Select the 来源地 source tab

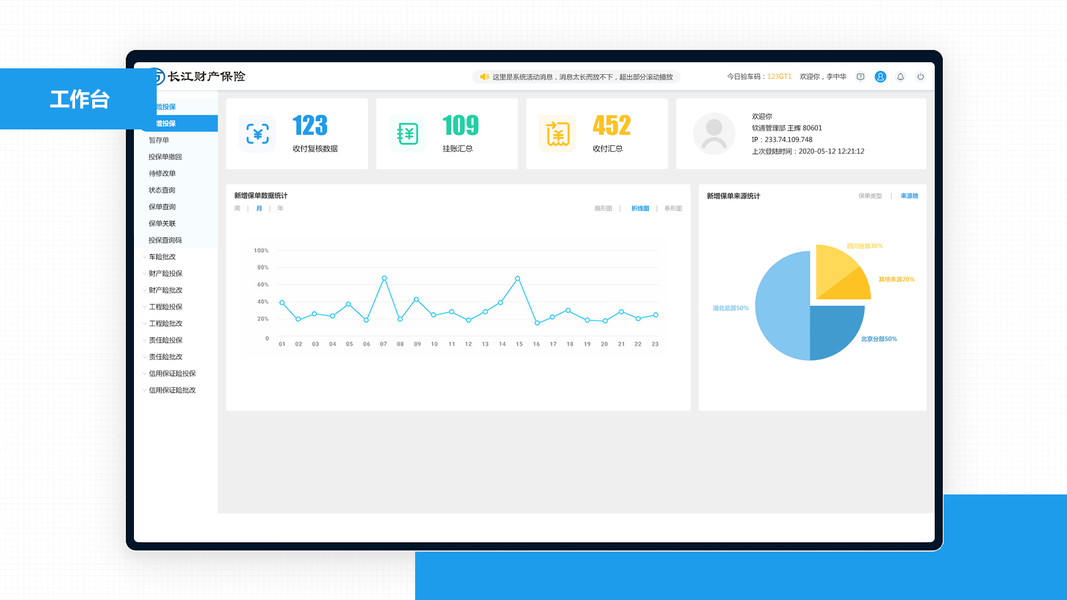point(909,196)
